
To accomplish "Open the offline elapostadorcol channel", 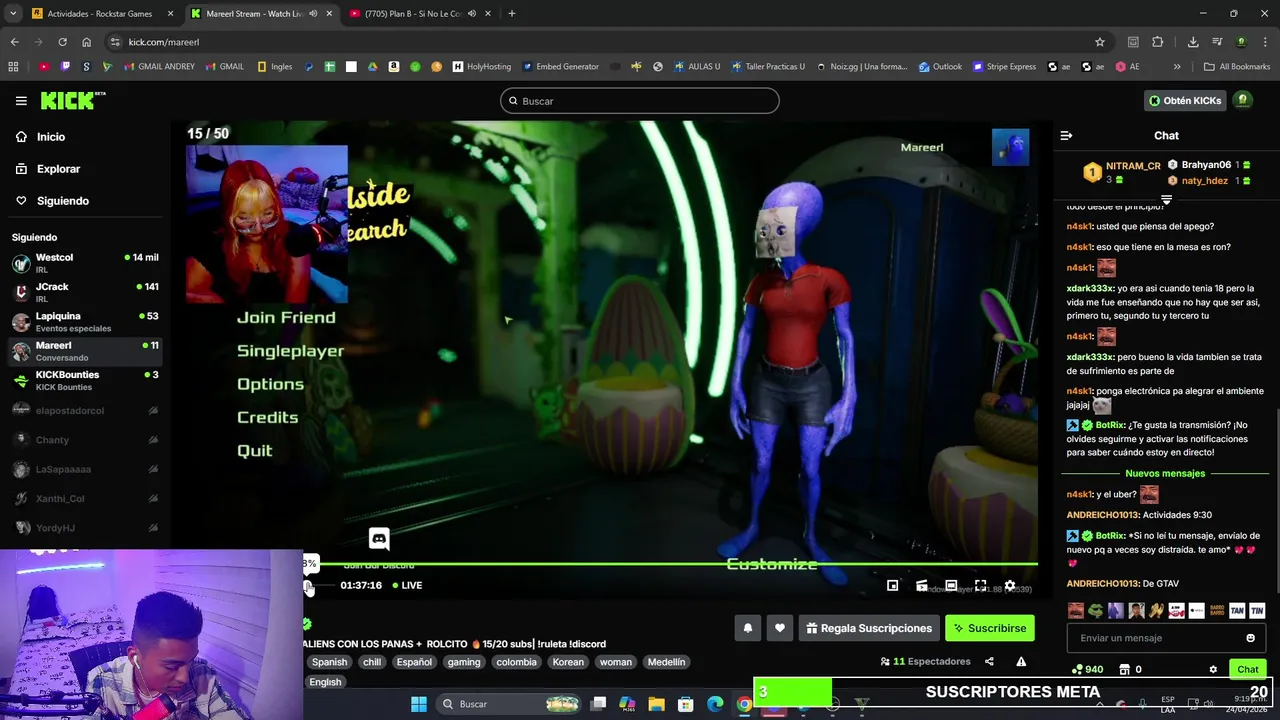I will (85, 410).
